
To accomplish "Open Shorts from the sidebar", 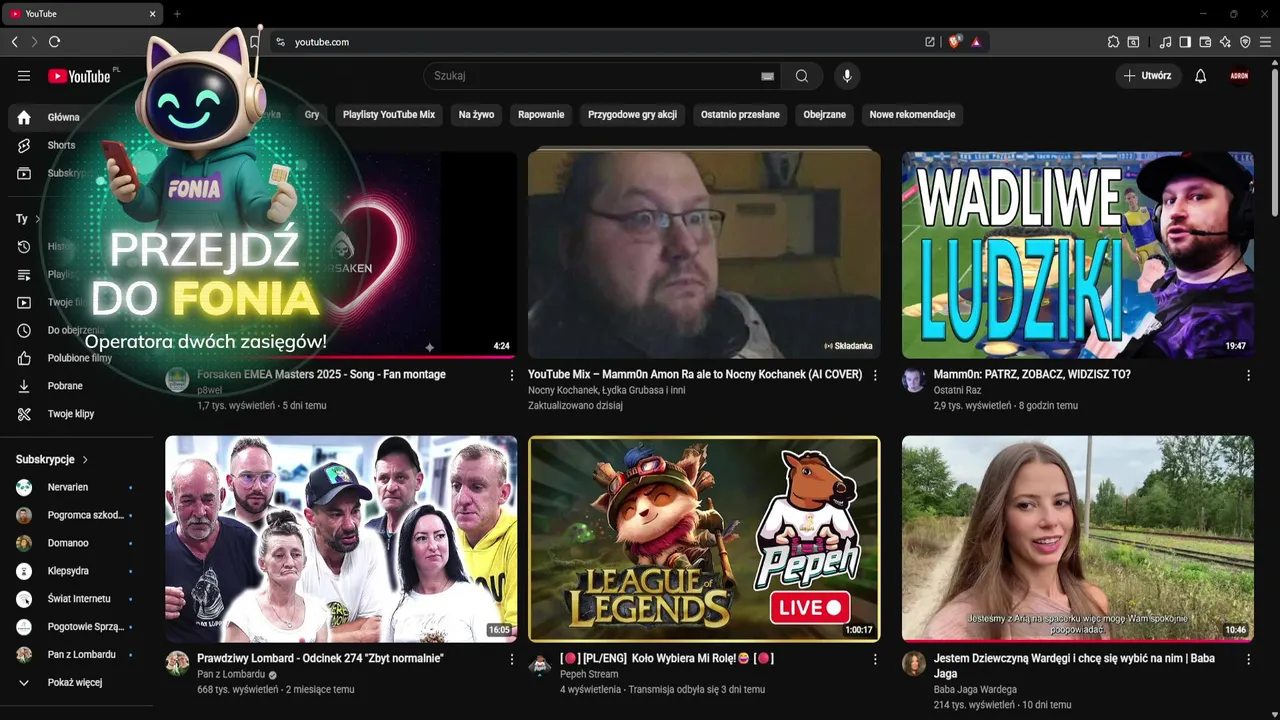I will click(61, 145).
